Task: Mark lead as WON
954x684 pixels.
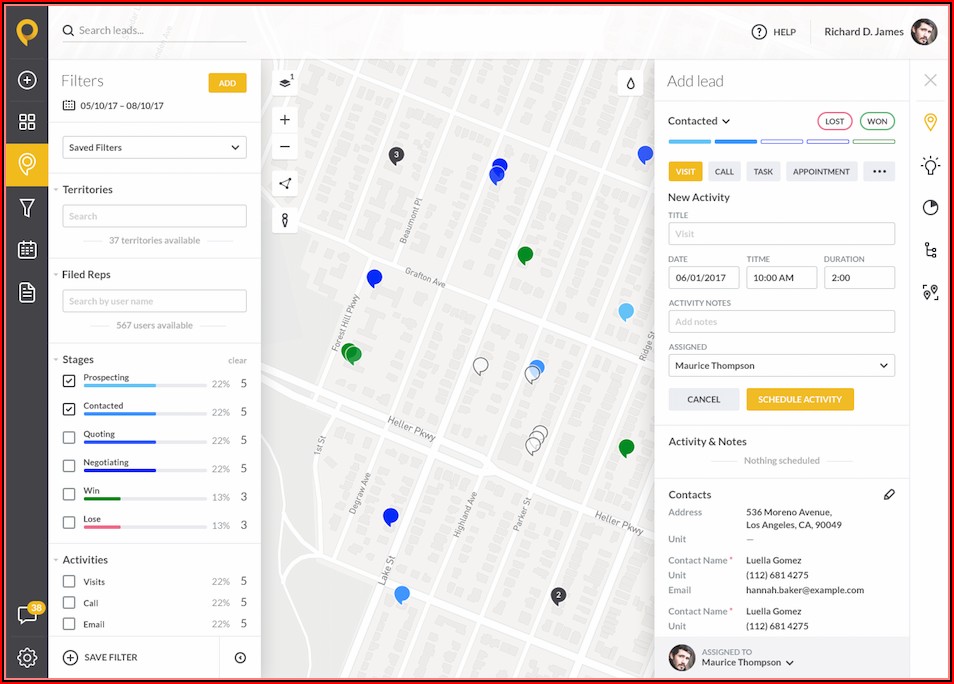Action: tap(876, 121)
